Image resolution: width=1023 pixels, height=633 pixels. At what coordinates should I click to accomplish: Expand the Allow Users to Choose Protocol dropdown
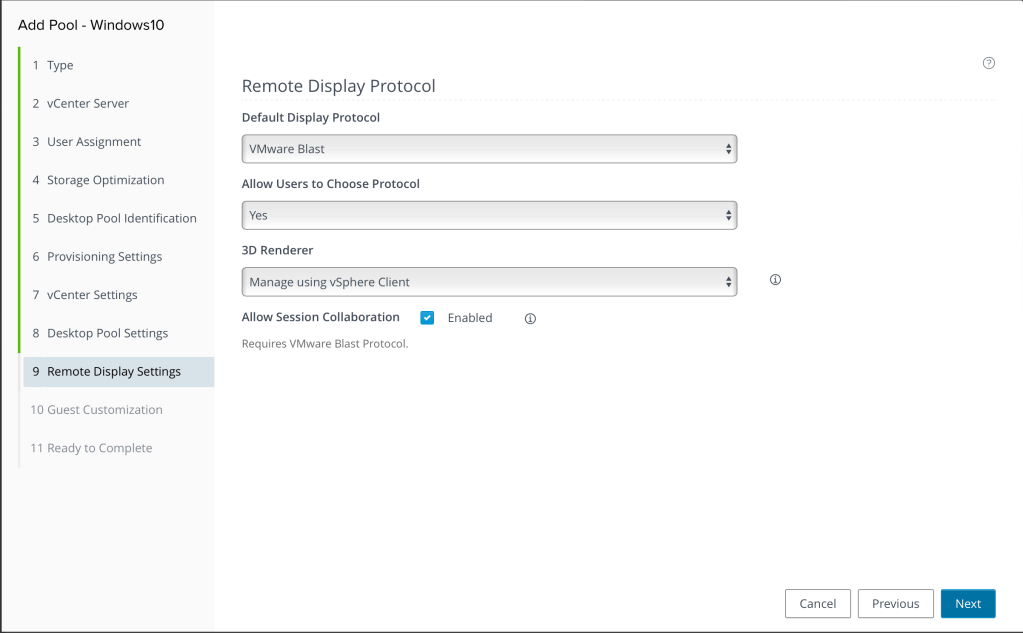coord(489,215)
